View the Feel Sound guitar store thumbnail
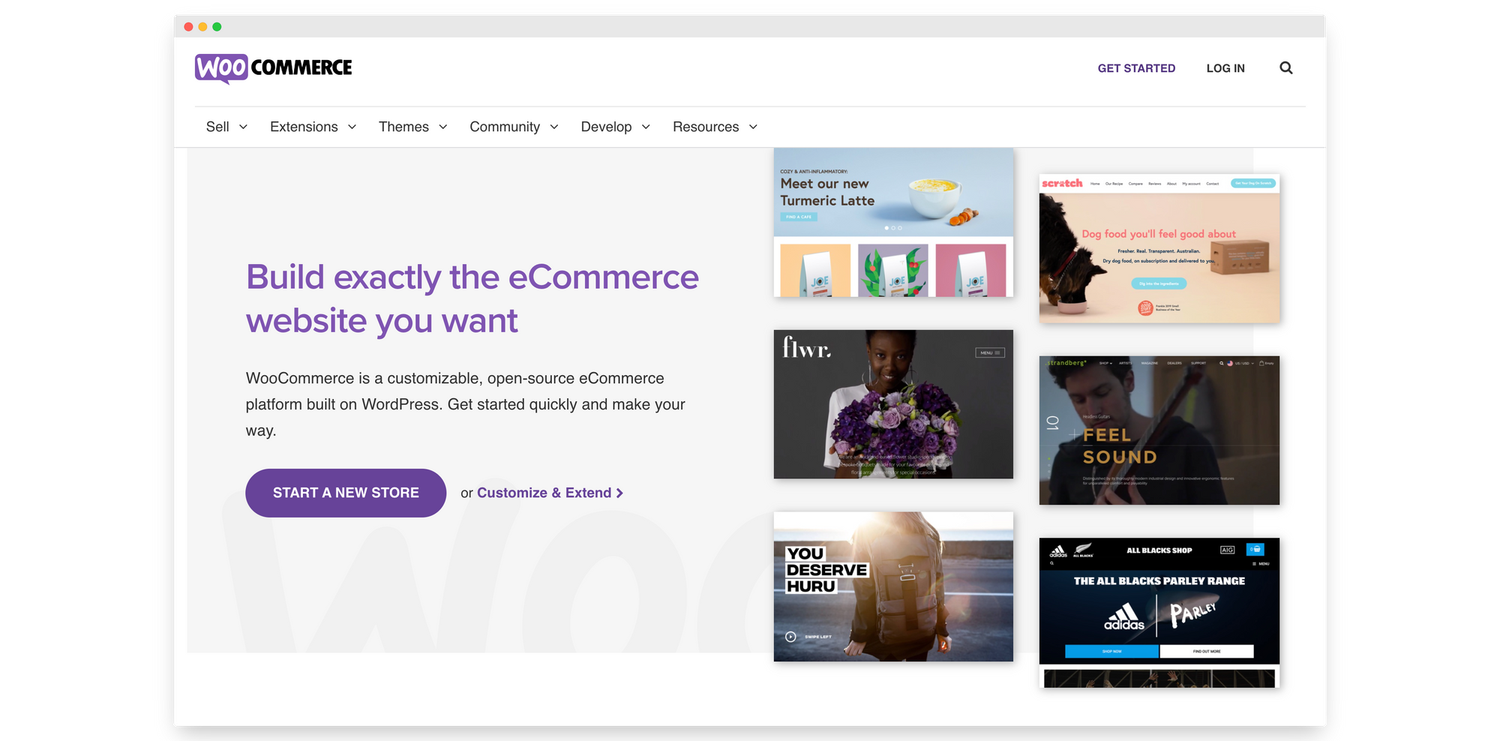The image size is (1500, 741). [x=1160, y=430]
